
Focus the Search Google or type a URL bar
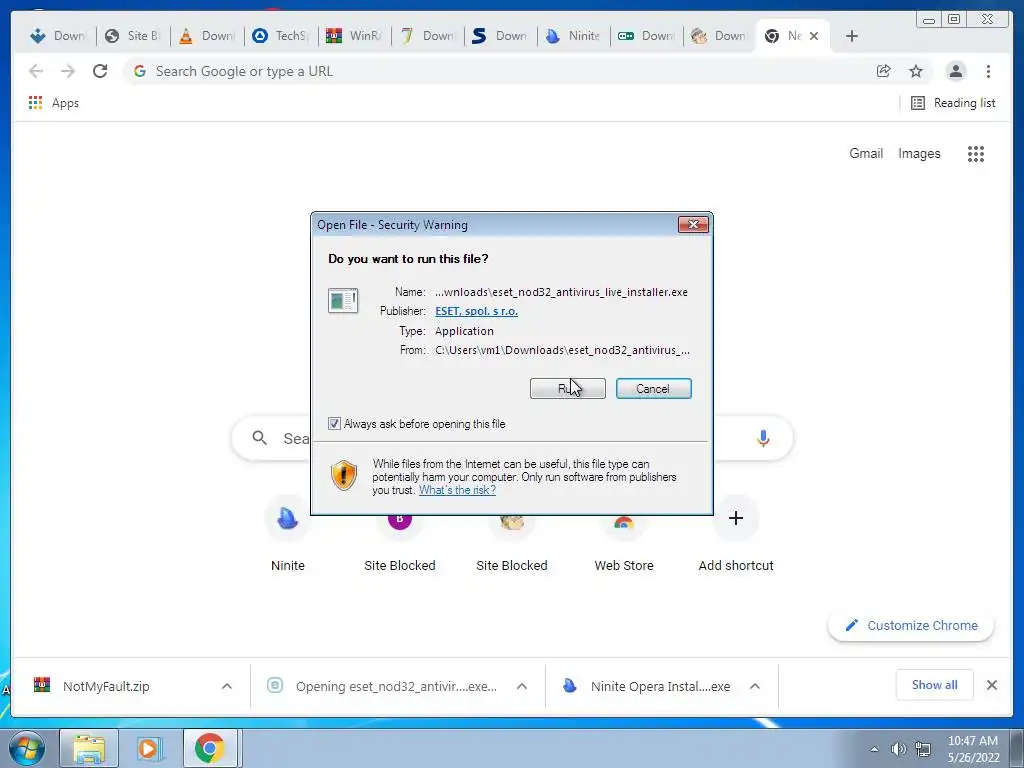[x=496, y=71]
